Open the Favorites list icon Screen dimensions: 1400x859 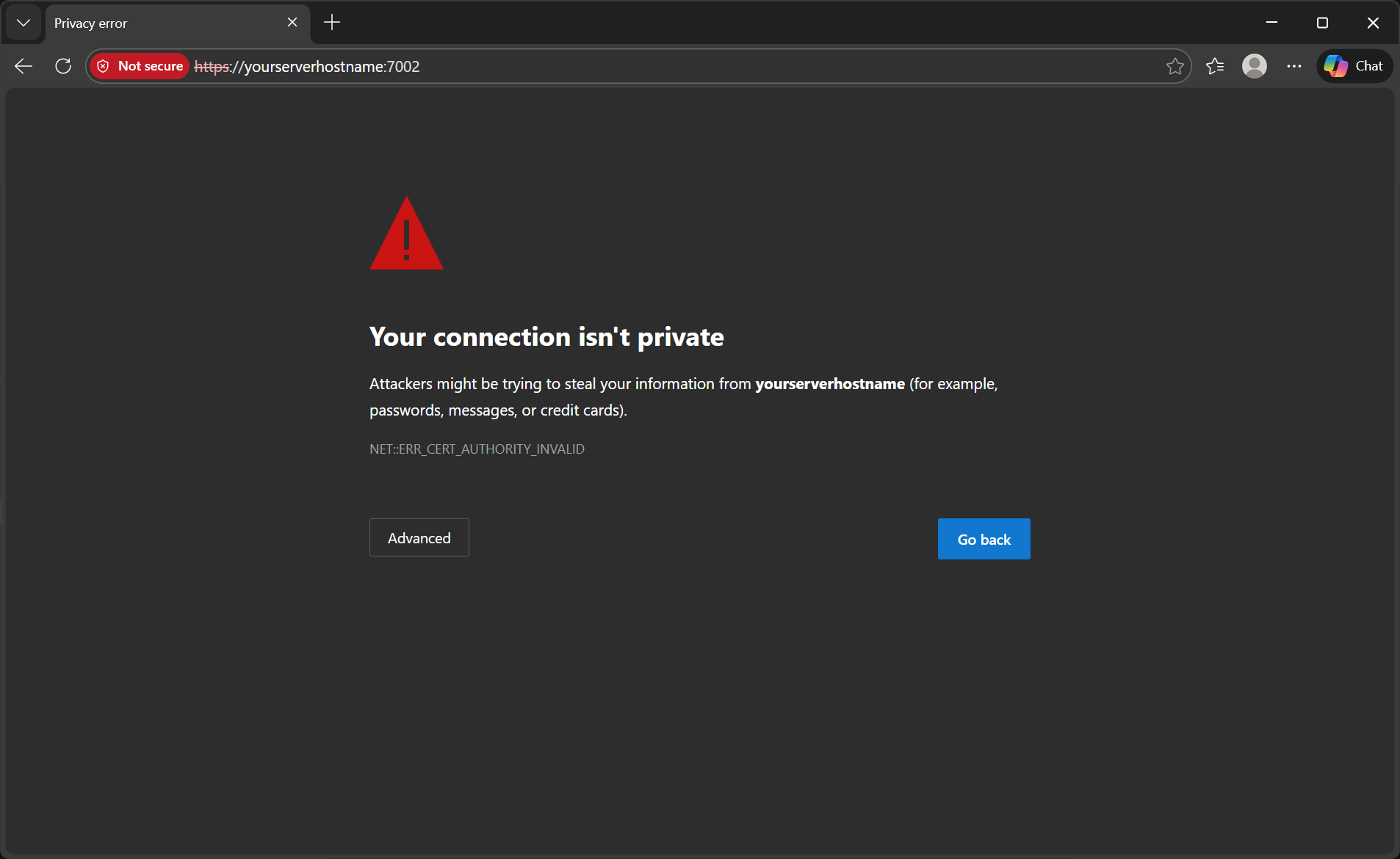1215,66
